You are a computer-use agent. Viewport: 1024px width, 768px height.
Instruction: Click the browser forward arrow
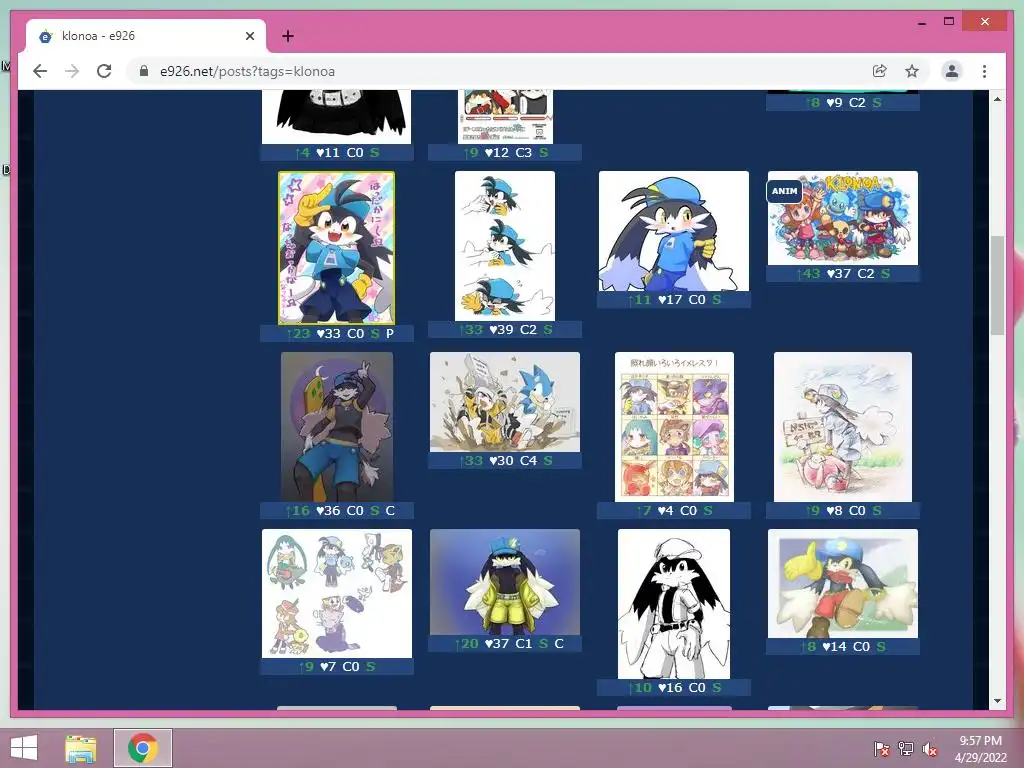tap(72, 71)
